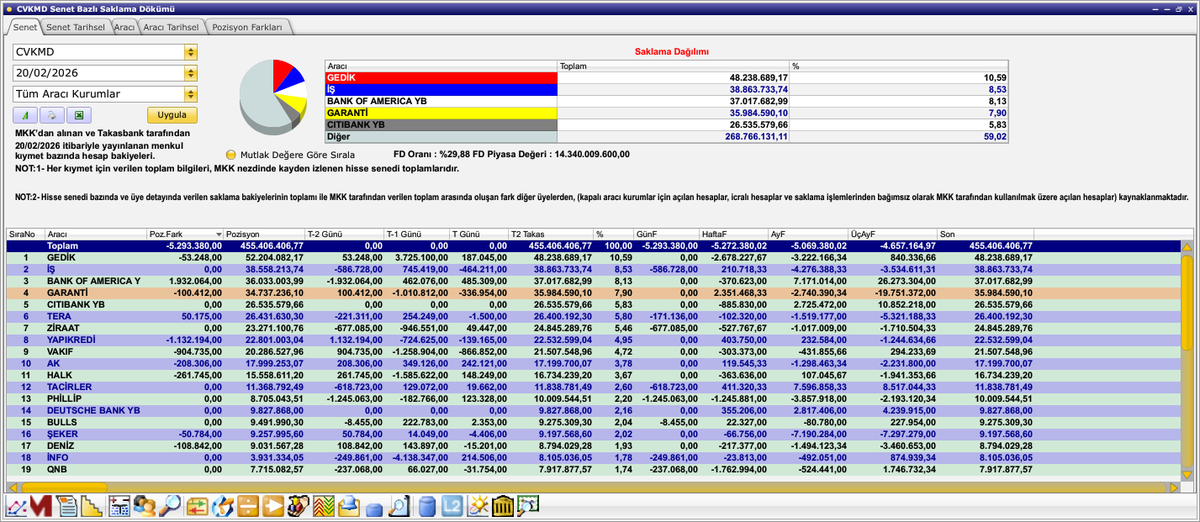Viewport: 1200px width, 522px height.
Task: Switch to the Aracı tab
Action: [x=124, y=27]
